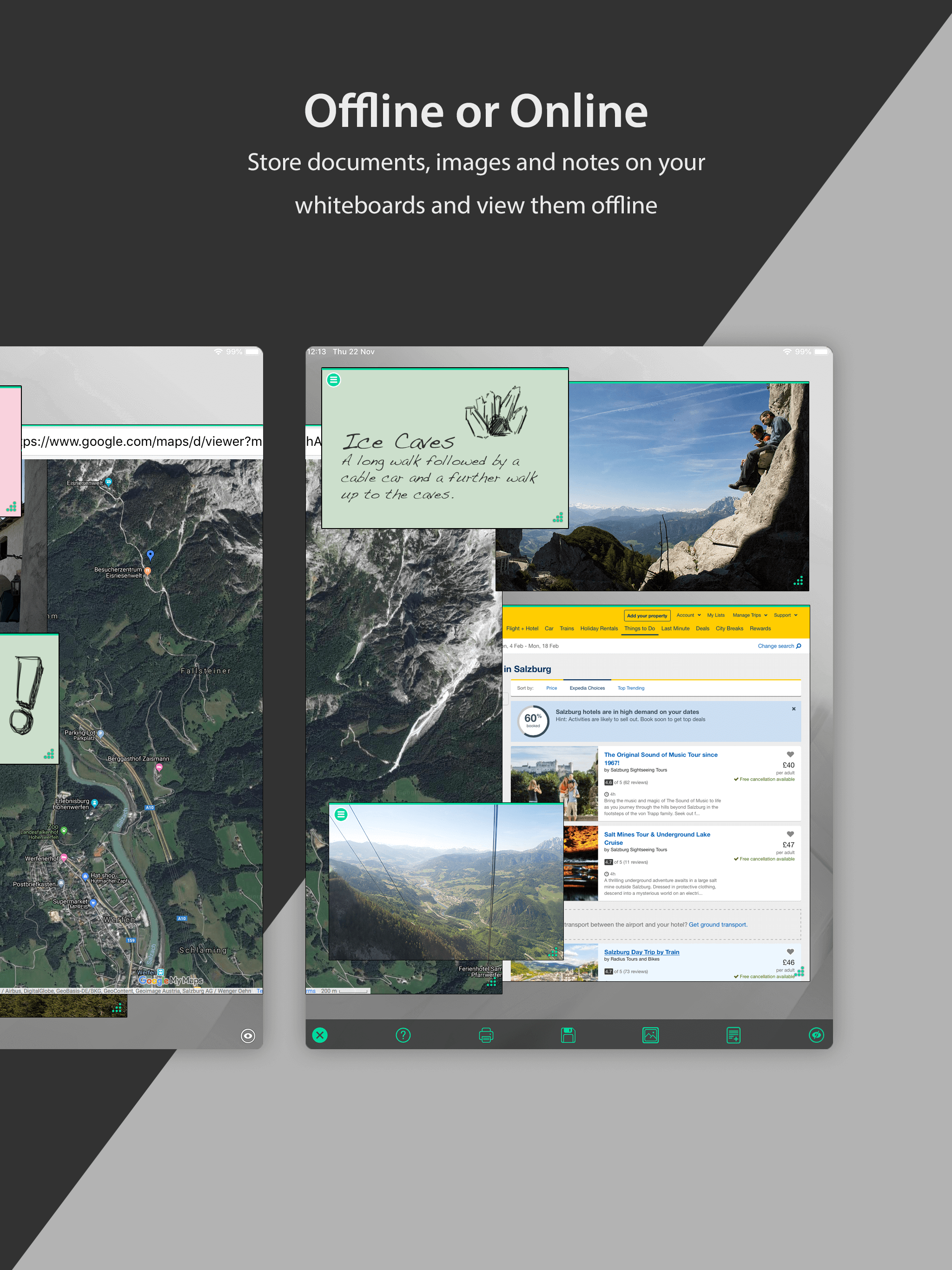Viewport: 952px width, 1270px height.
Task: Click the help question mark icon
Action: point(403,1035)
